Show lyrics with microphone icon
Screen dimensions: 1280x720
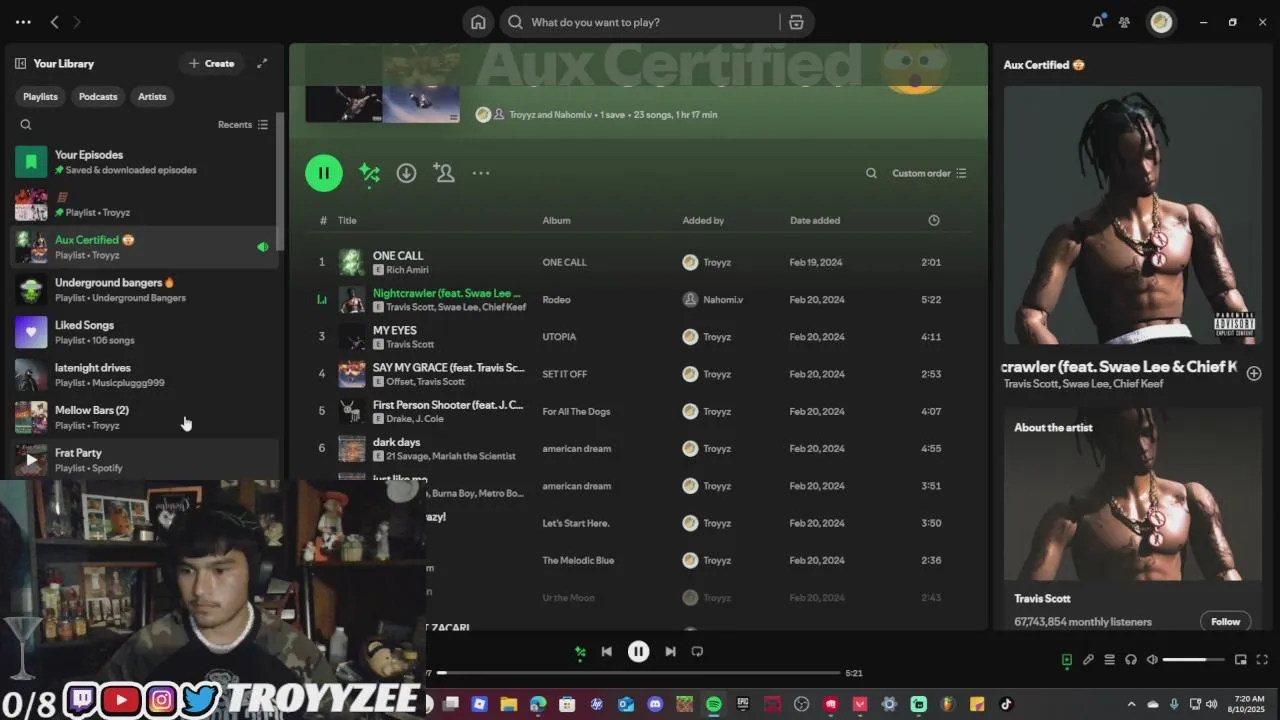tap(1088, 660)
